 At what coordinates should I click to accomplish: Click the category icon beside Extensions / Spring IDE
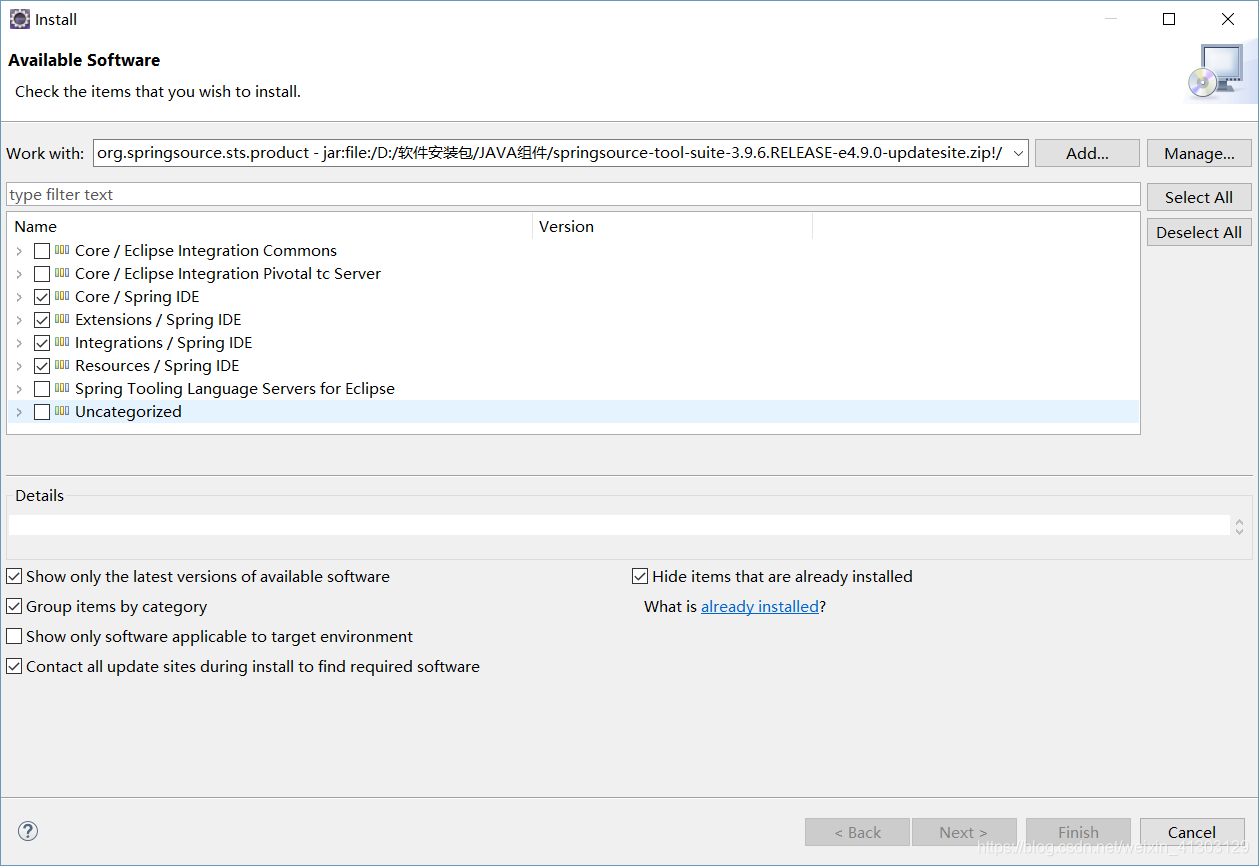(x=61, y=319)
